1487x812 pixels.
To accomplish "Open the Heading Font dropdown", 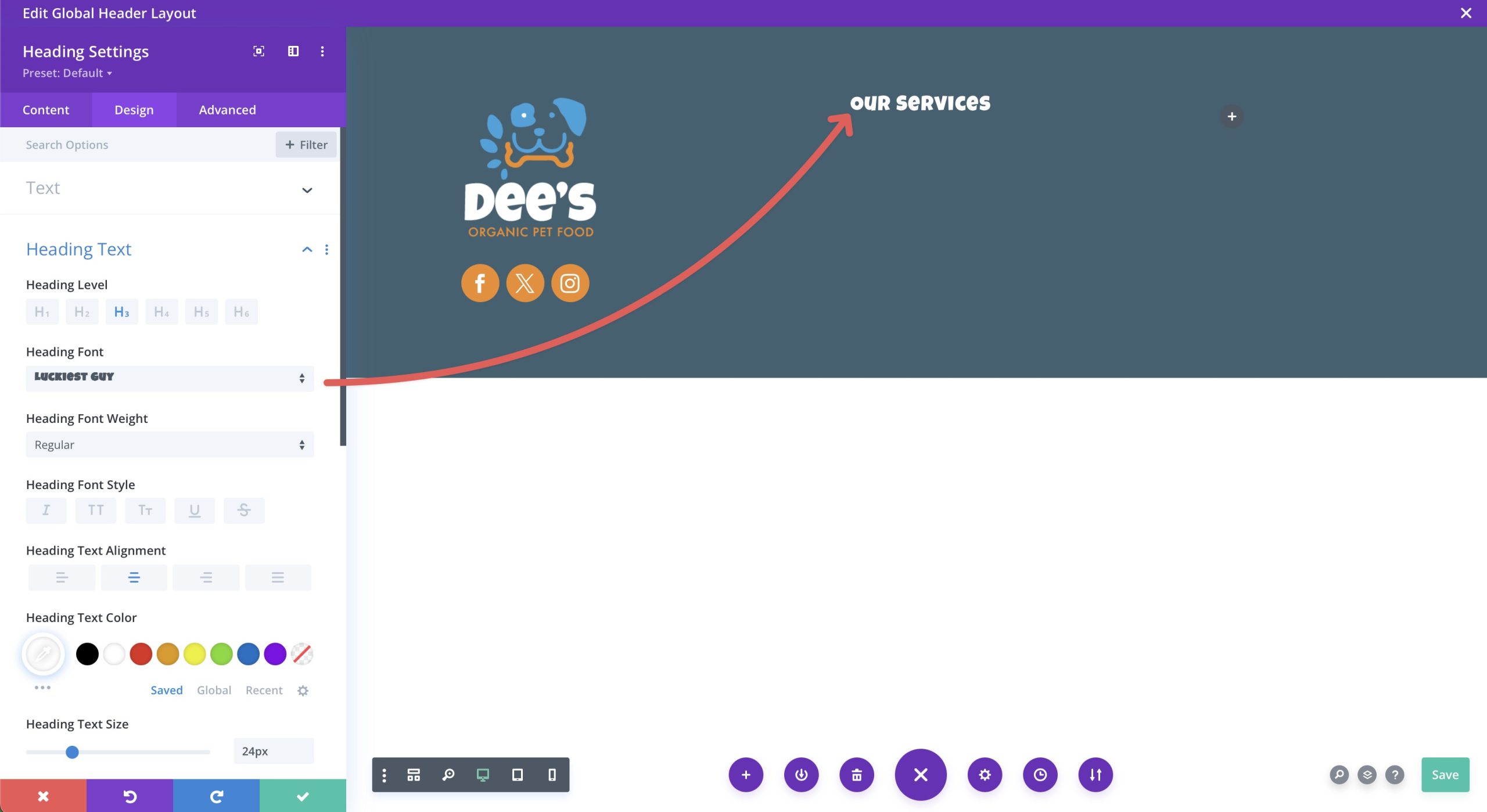I will coord(169,376).
